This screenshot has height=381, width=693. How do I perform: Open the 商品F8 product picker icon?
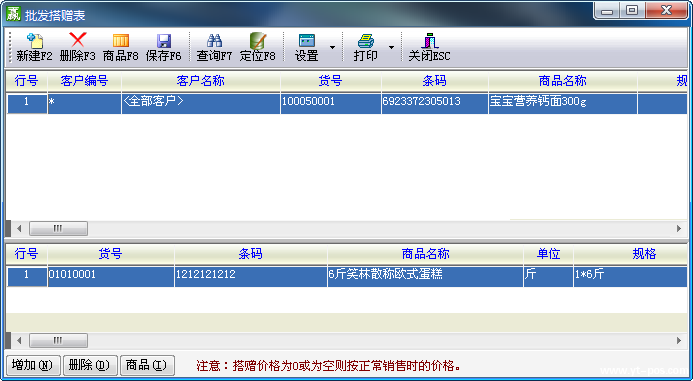tap(121, 41)
